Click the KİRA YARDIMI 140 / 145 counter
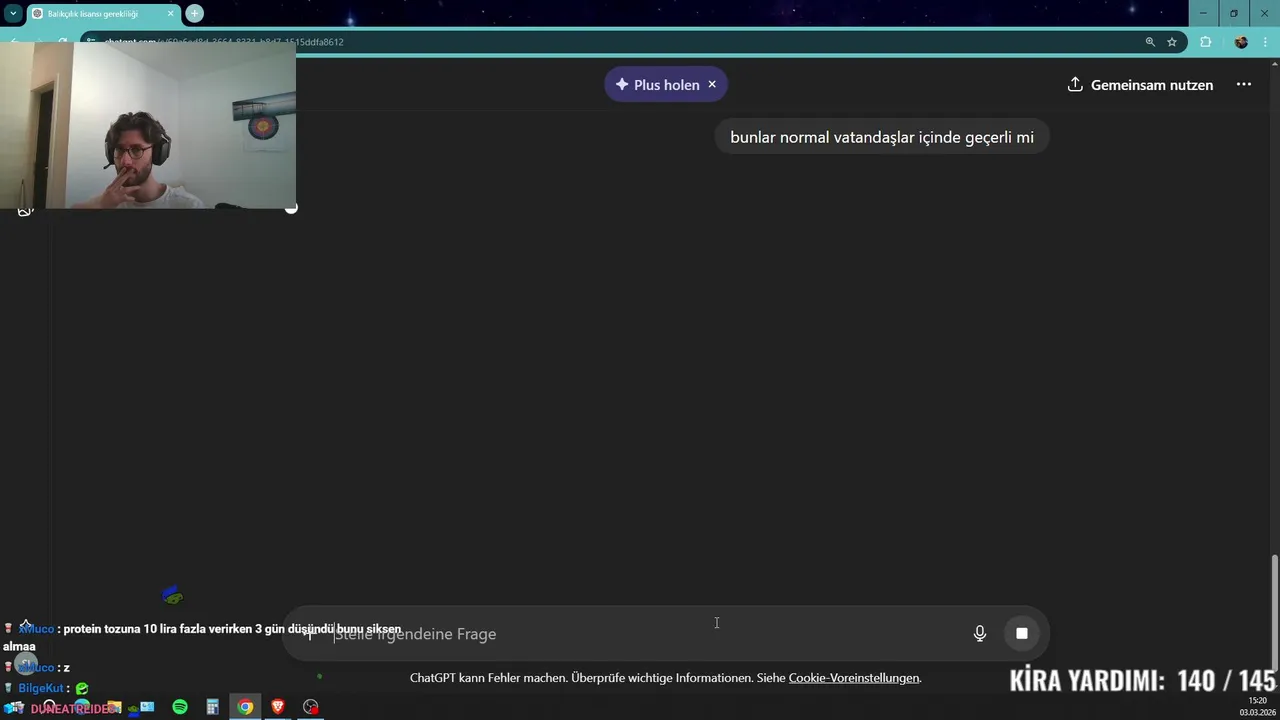This screenshot has width=1280, height=720. [x=1142, y=681]
